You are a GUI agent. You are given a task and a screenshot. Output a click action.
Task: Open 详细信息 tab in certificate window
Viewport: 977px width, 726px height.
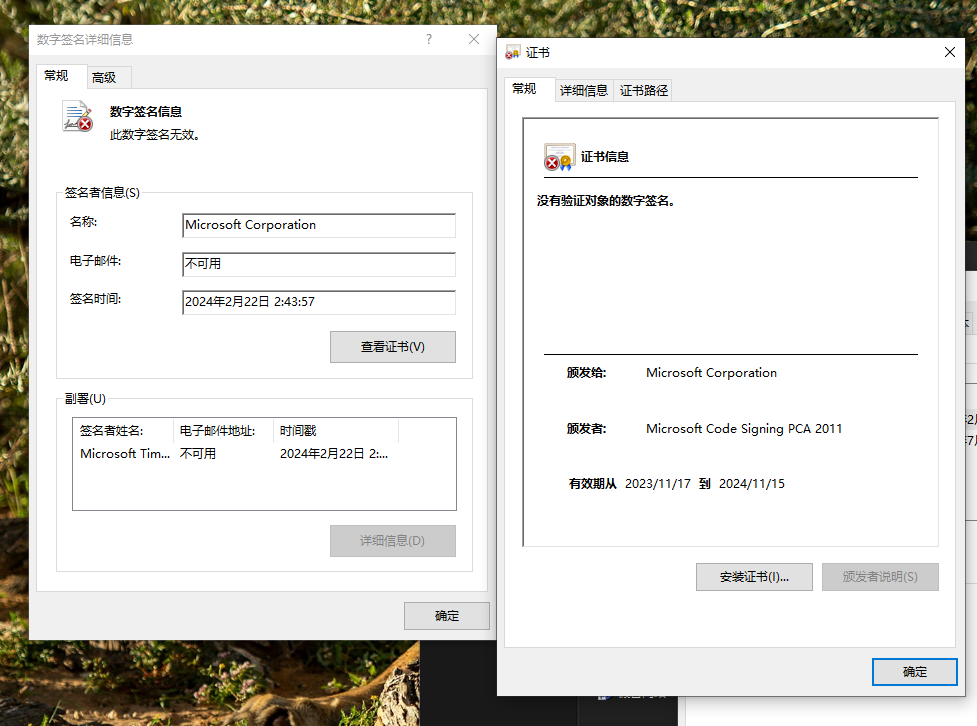584,90
